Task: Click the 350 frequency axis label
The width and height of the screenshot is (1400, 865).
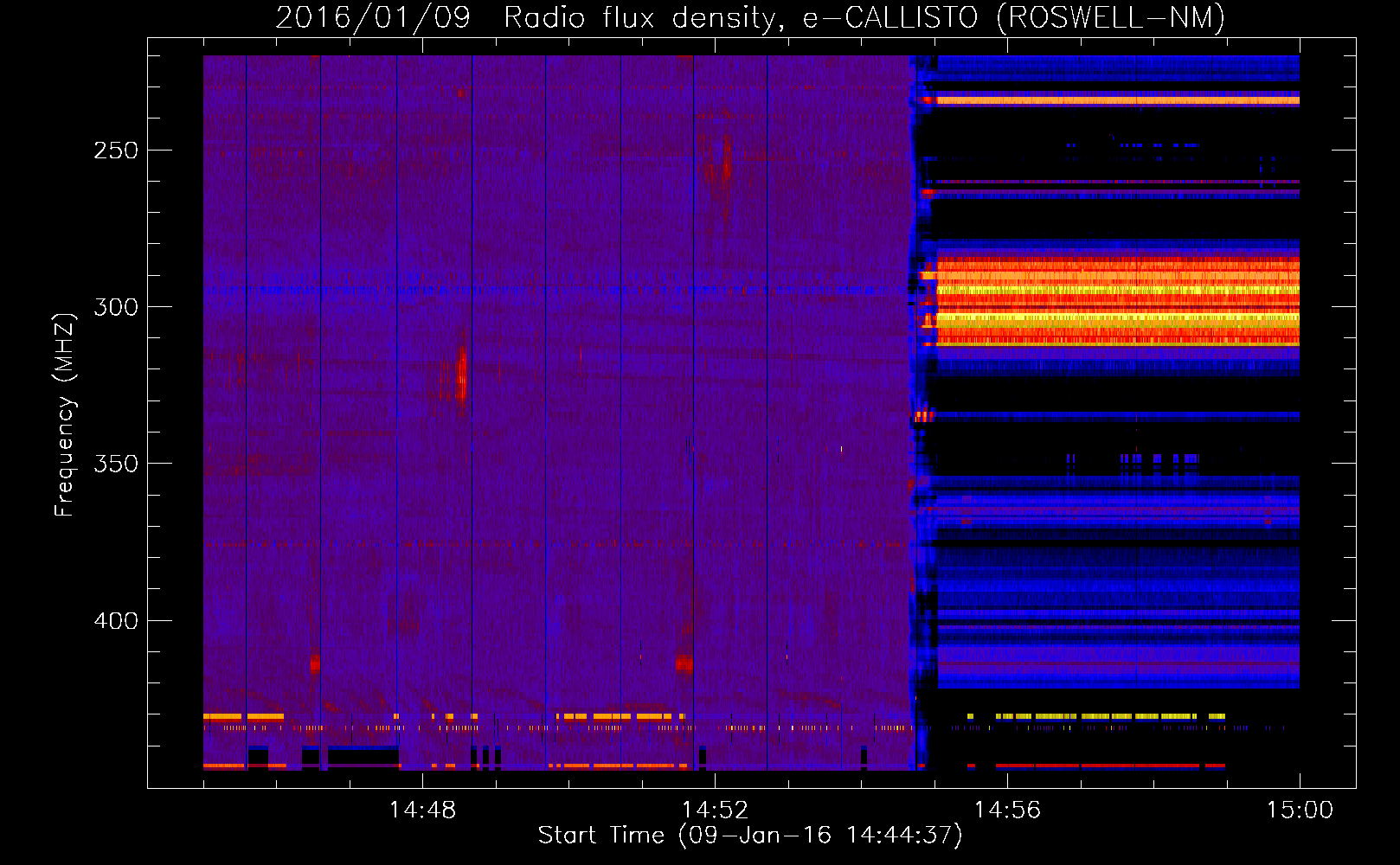Action: click(x=116, y=464)
